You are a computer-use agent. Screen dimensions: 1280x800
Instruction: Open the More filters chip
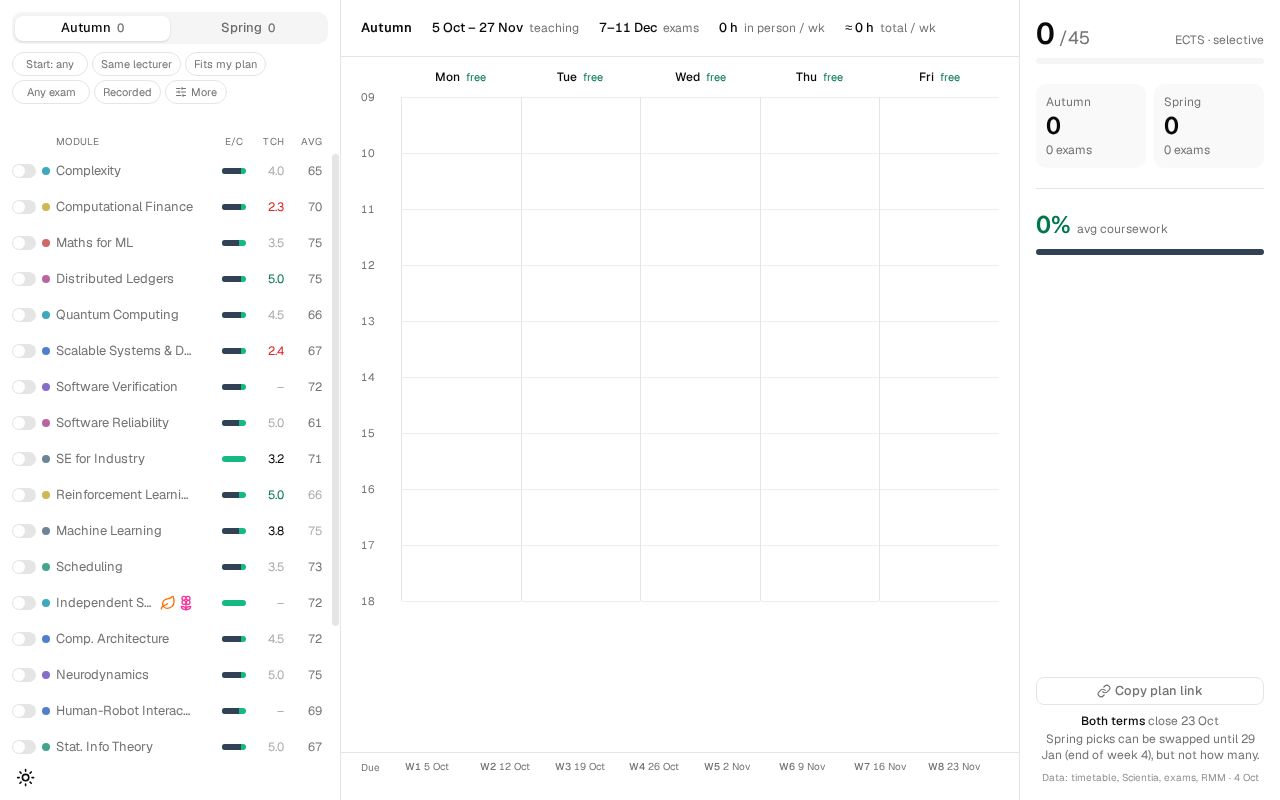196,92
